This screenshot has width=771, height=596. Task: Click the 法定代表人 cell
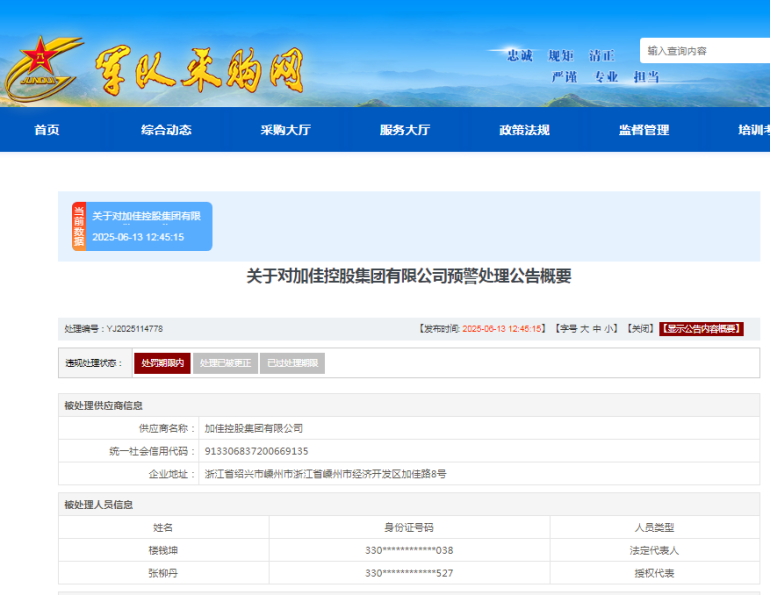(654, 550)
